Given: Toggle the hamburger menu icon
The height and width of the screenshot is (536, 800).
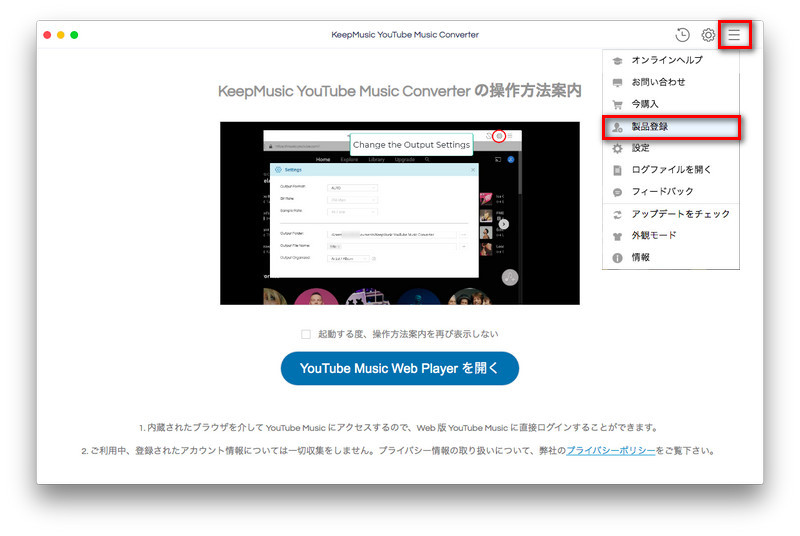Looking at the screenshot, I should click(x=734, y=35).
